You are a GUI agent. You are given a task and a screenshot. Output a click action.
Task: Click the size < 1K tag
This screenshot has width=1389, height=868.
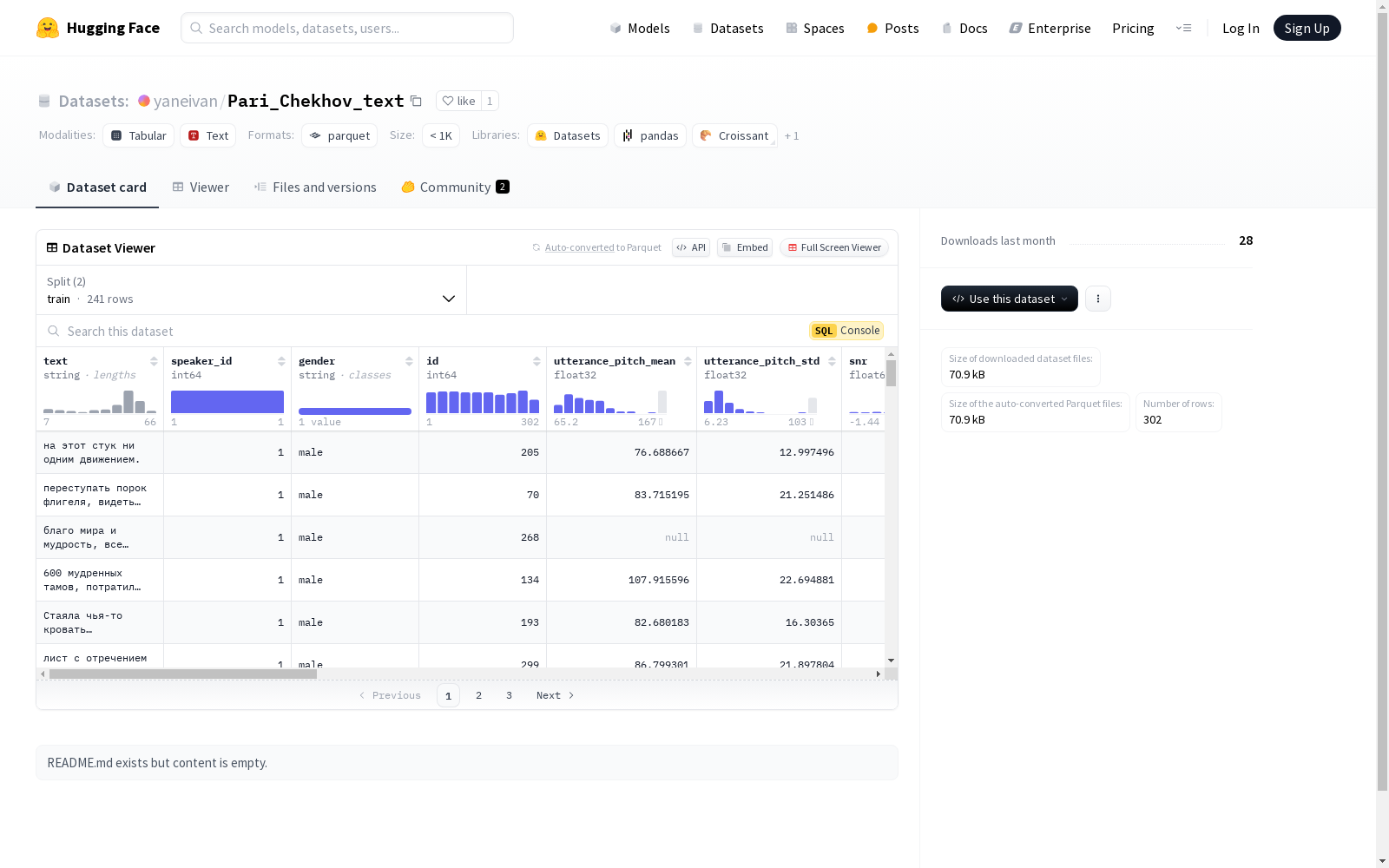point(441,135)
